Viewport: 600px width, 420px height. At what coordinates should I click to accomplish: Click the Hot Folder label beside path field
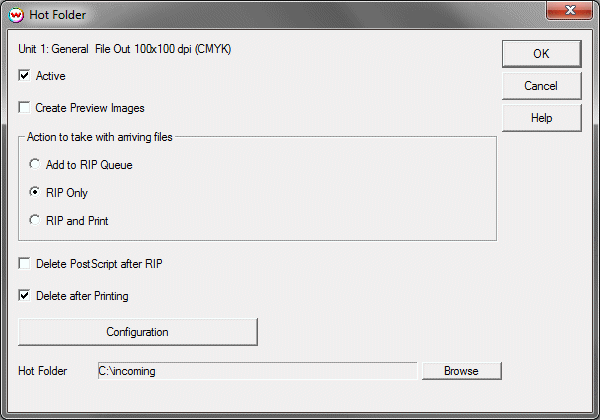pos(42,371)
